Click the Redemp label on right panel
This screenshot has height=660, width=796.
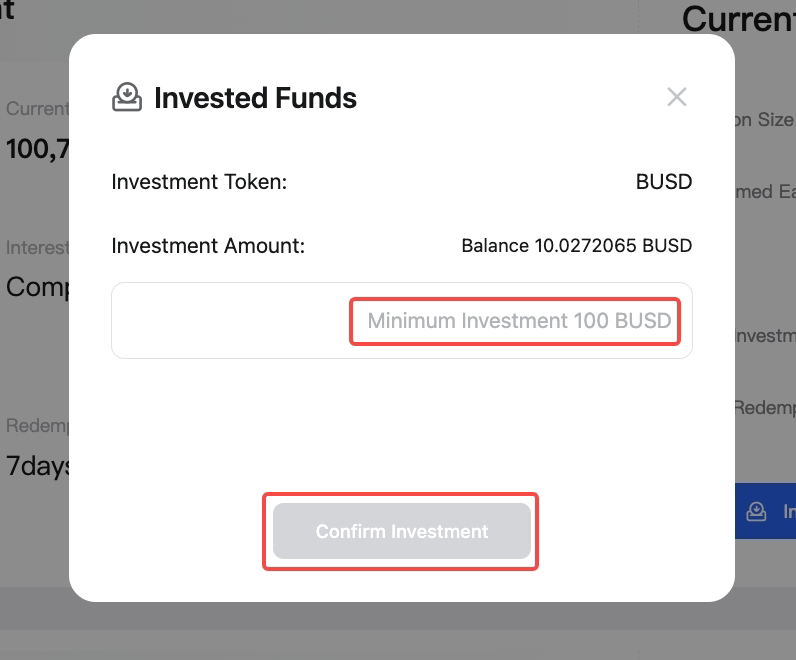764,407
